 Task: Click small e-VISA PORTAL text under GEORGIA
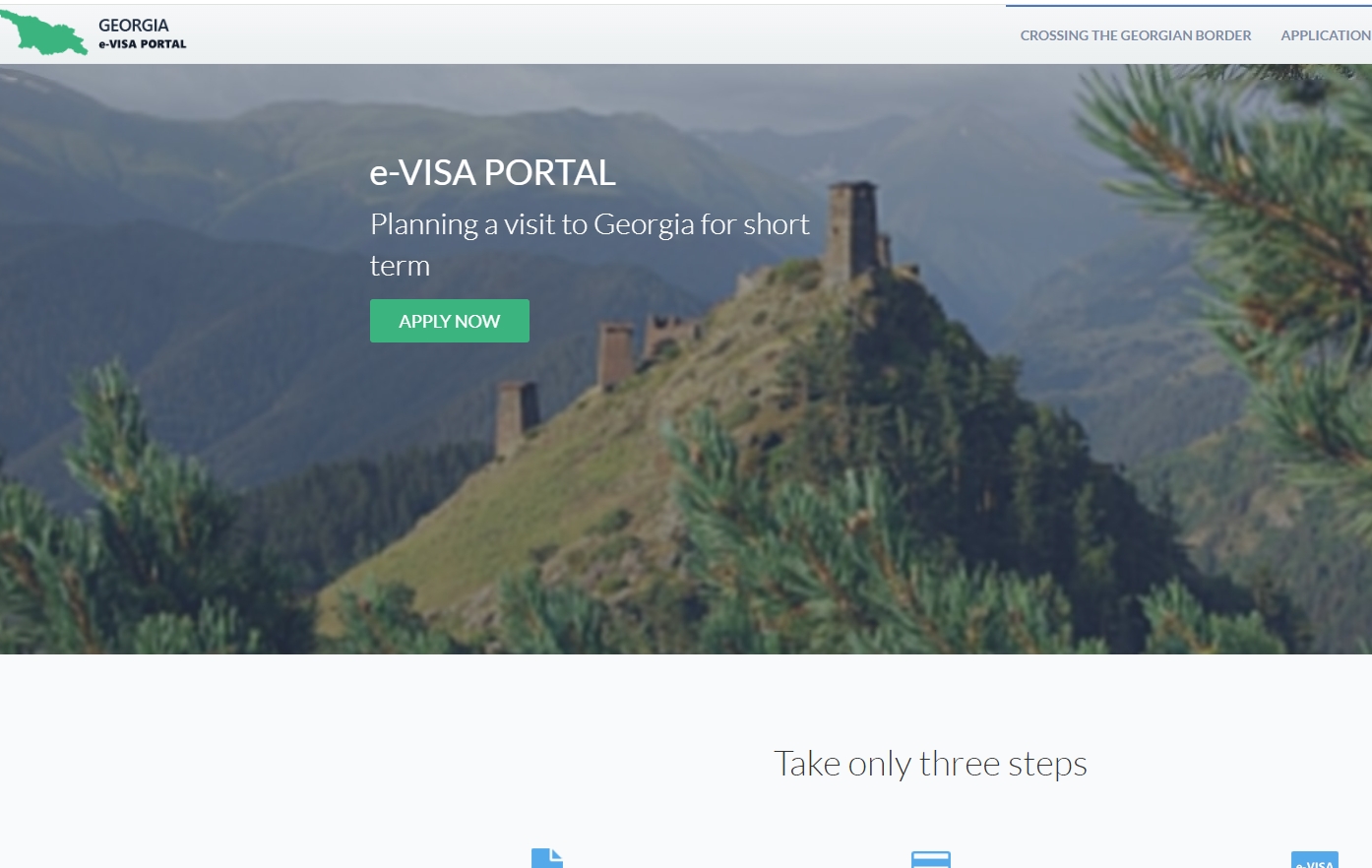coord(143,44)
